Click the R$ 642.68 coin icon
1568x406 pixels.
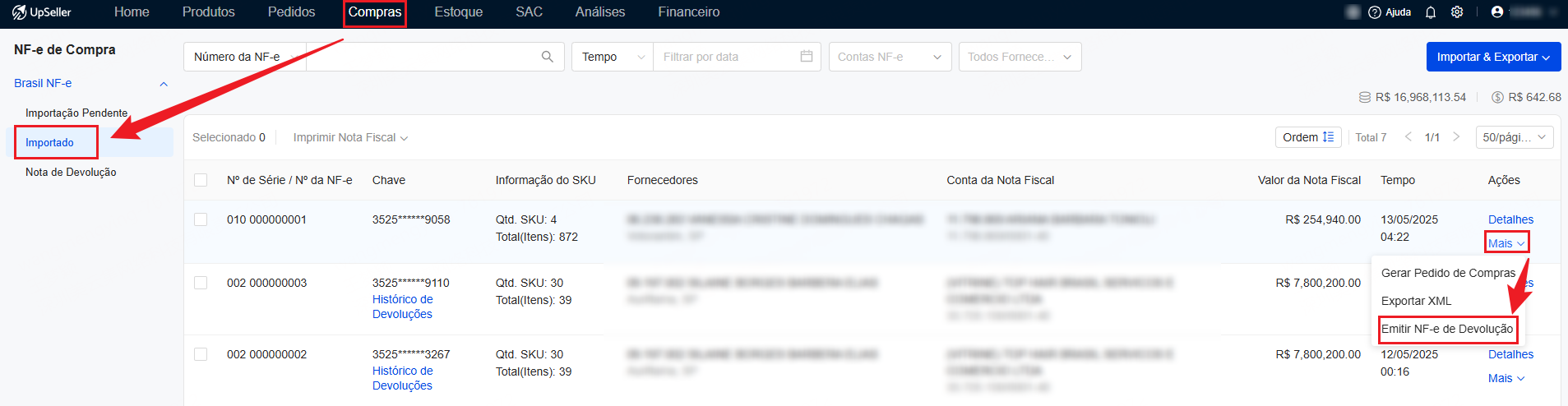click(x=1498, y=97)
